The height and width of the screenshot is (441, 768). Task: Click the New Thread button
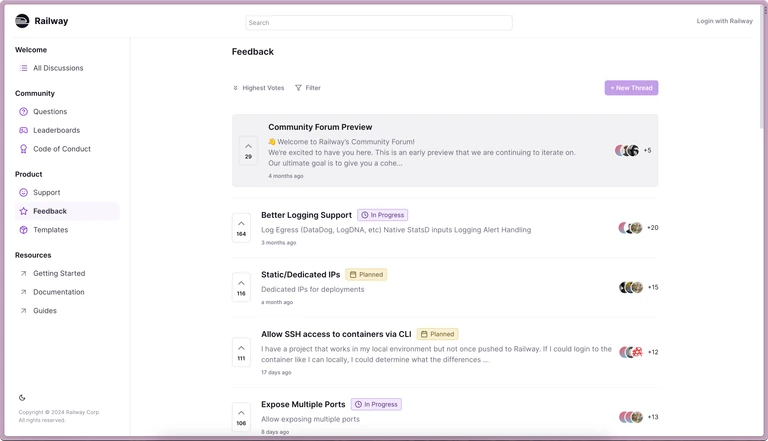click(x=631, y=88)
